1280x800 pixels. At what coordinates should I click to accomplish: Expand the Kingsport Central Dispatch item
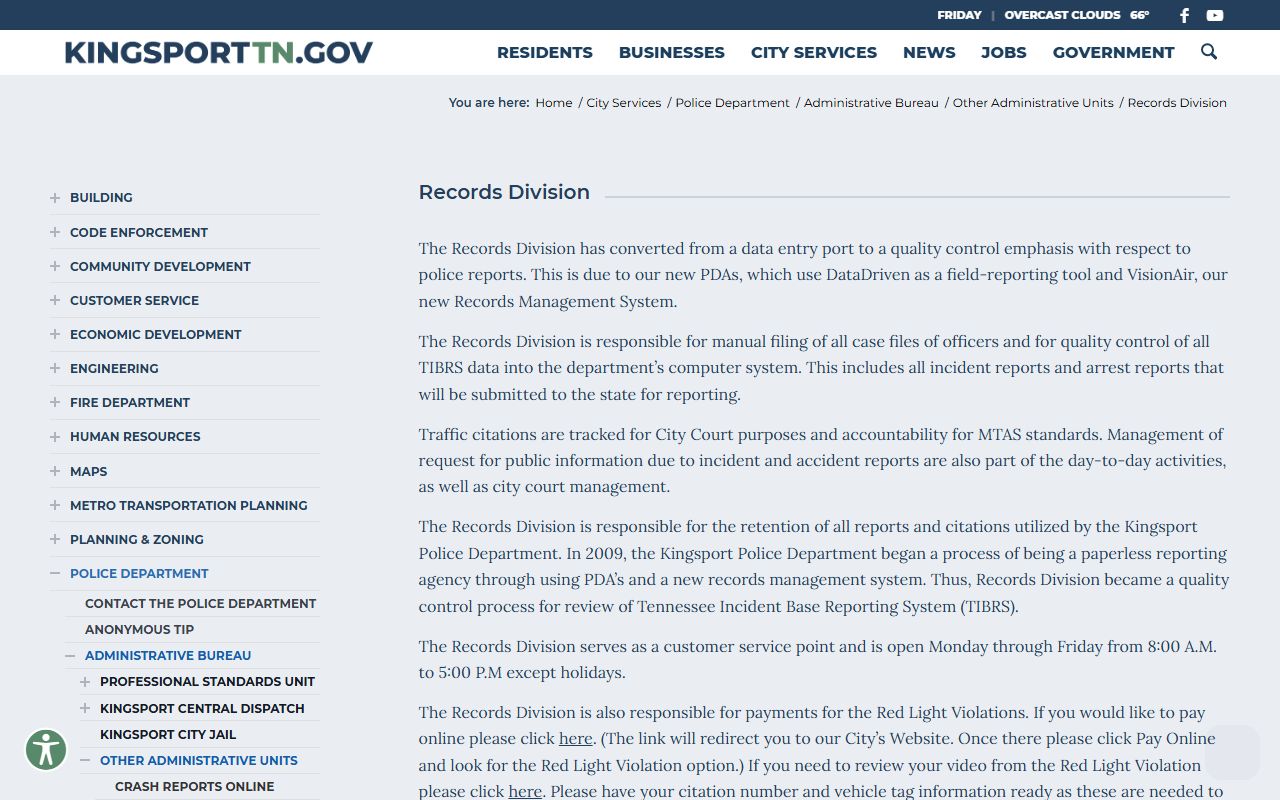coord(85,708)
